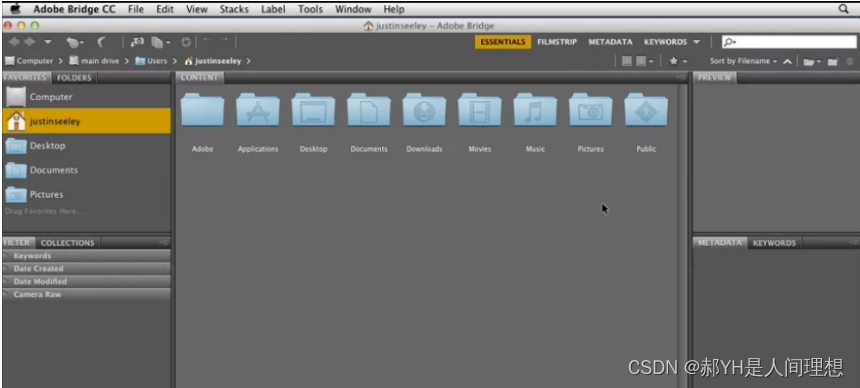Select Desktop in Favorites

pos(86,145)
